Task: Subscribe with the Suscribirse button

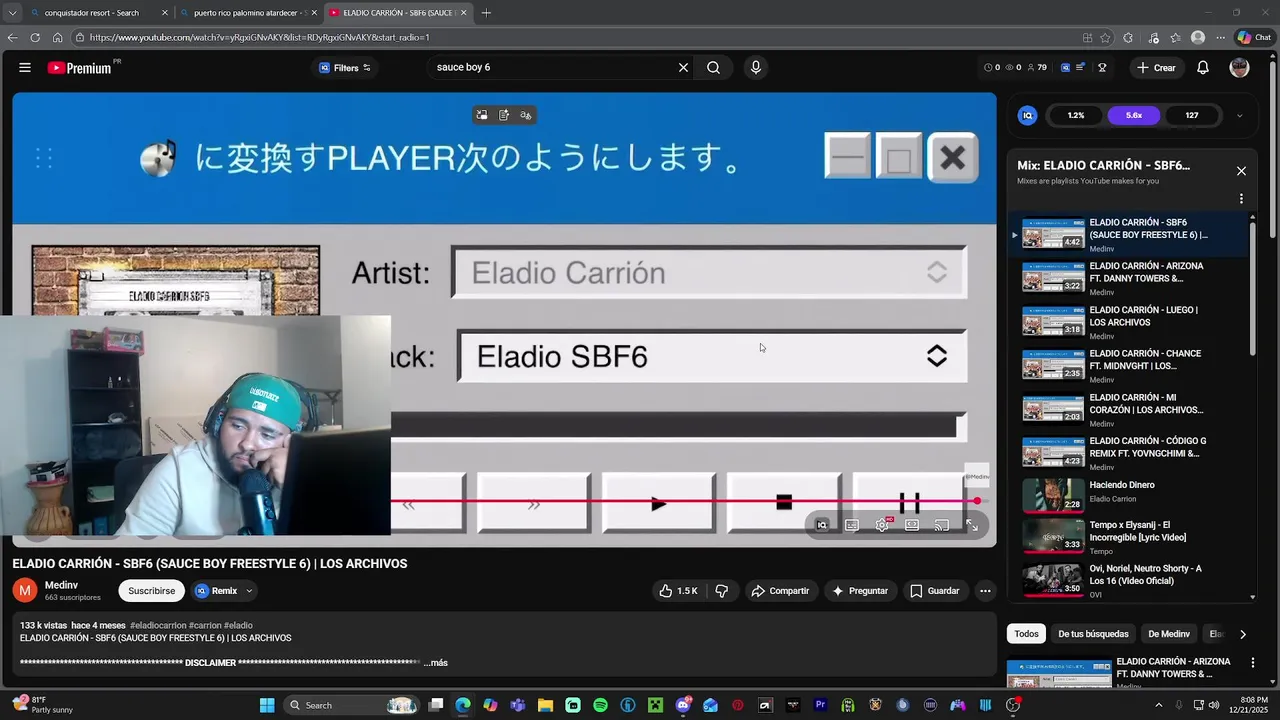Action: click(x=151, y=591)
